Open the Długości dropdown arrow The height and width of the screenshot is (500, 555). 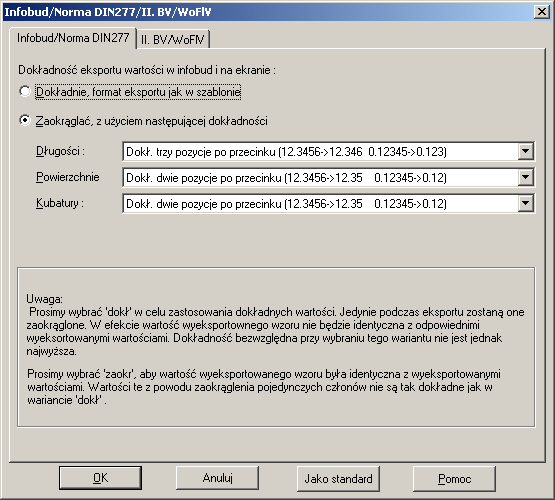click(526, 151)
